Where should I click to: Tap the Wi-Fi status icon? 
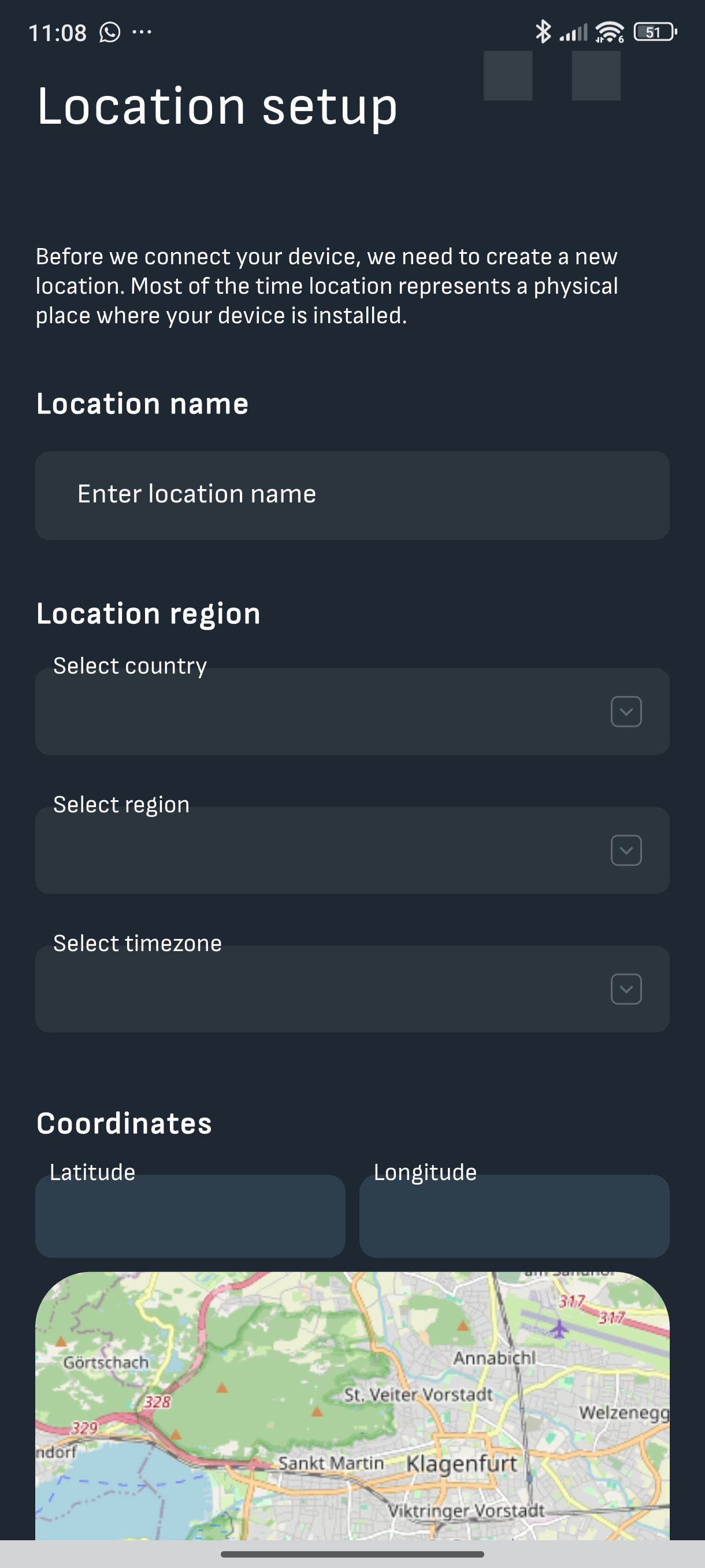(x=610, y=32)
